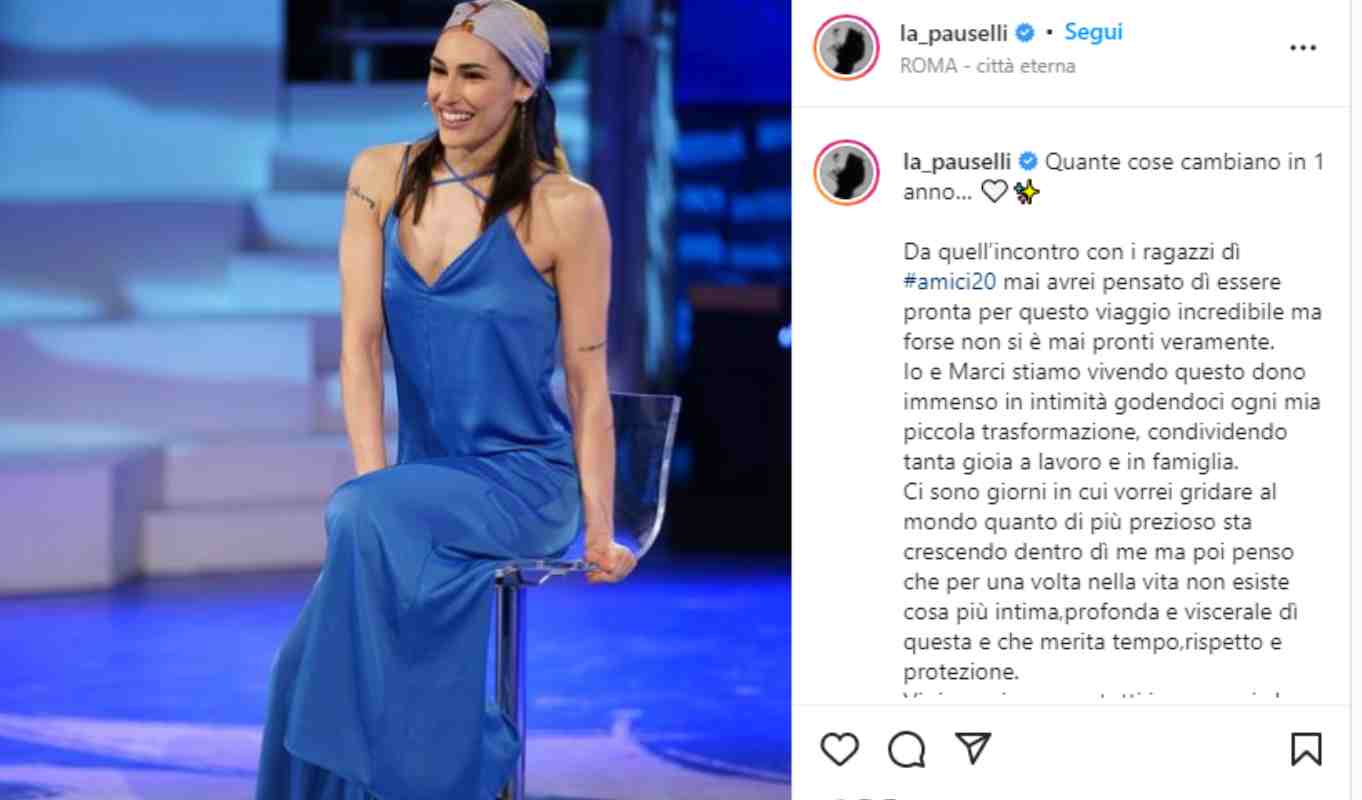Click the caption paragraph mentioning 'Io e Marci'
The width and height of the screenshot is (1362, 800).
(x=1112, y=417)
